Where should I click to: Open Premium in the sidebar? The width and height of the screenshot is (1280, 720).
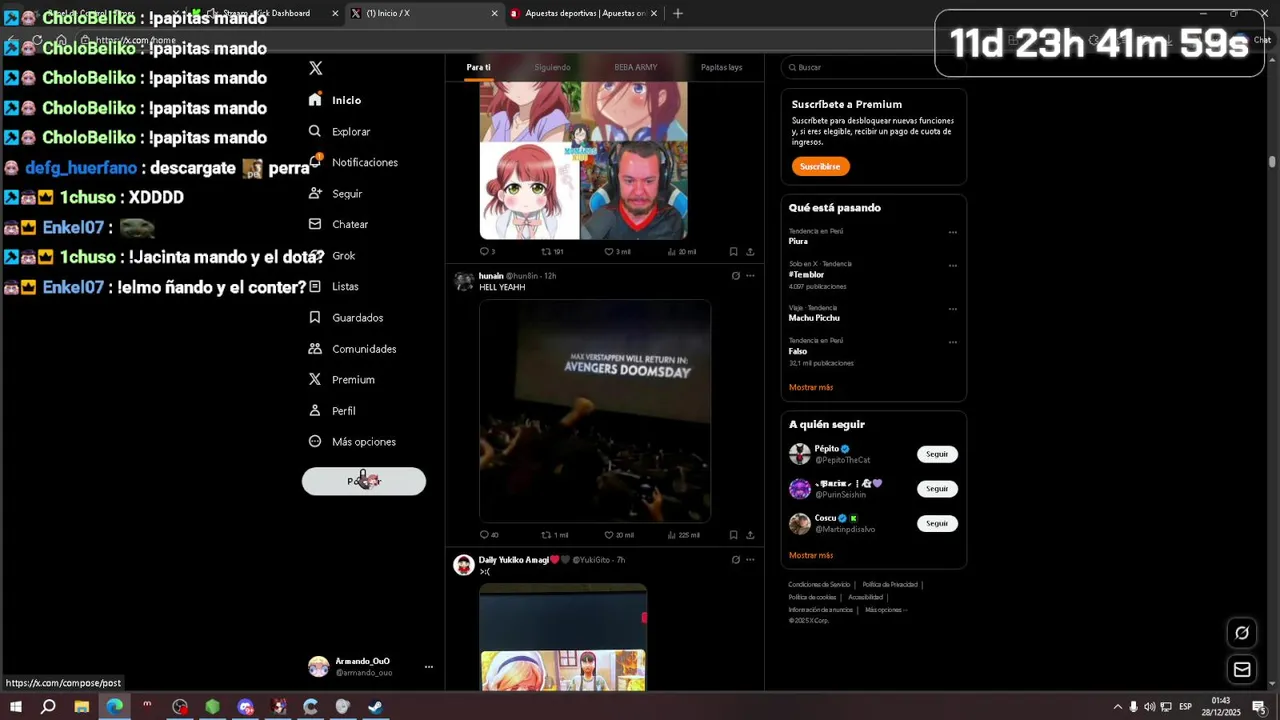[x=341, y=379]
